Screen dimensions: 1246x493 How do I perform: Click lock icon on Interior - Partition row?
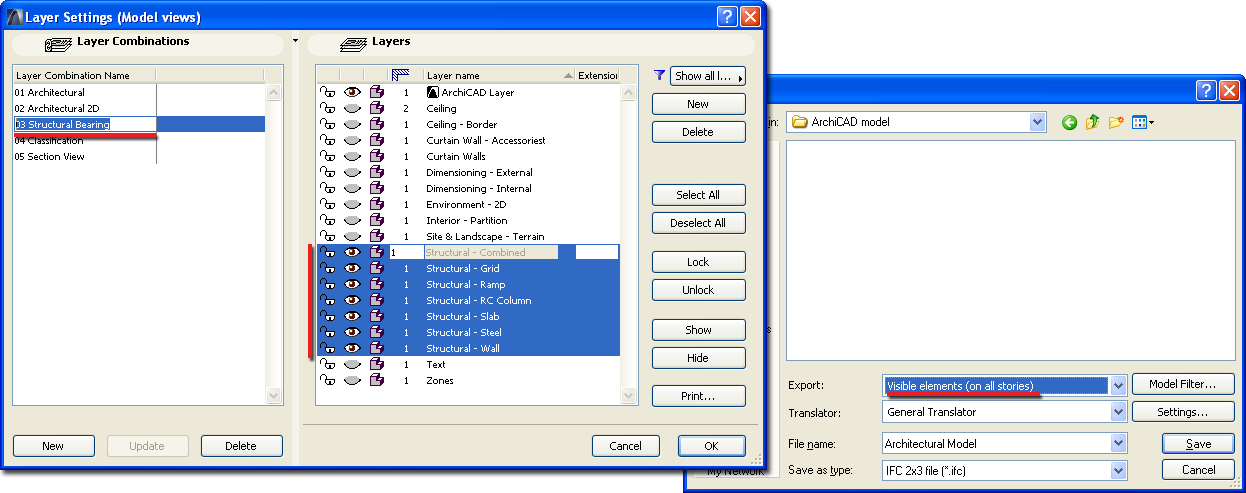(x=327, y=221)
